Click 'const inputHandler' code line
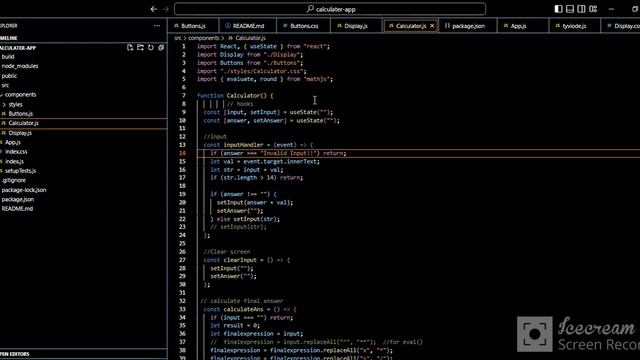 (258, 145)
